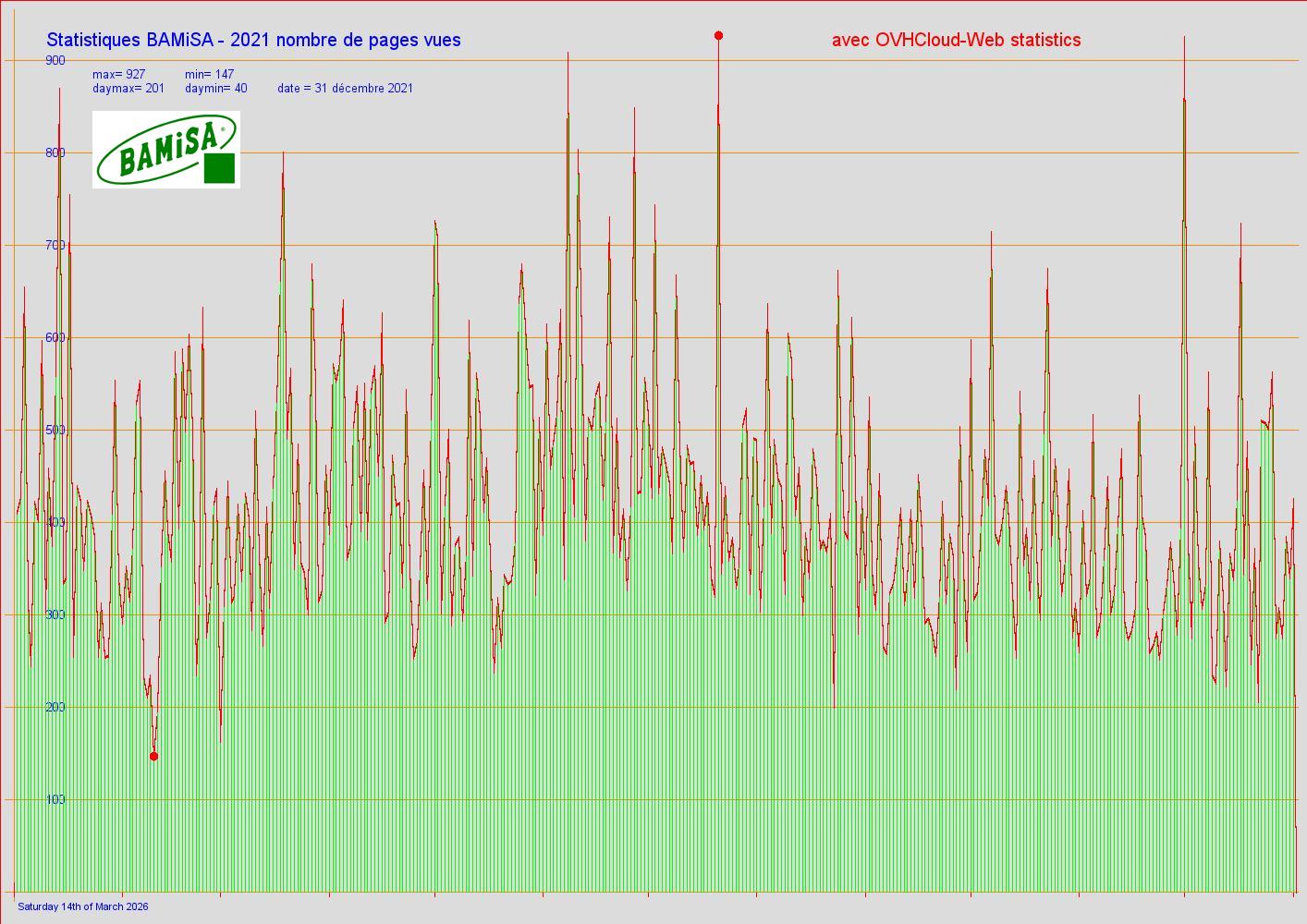Click the 600 y-axis label
This screenshot has height=924, width=1307.
pyautogui.click(x=55, y=337)
